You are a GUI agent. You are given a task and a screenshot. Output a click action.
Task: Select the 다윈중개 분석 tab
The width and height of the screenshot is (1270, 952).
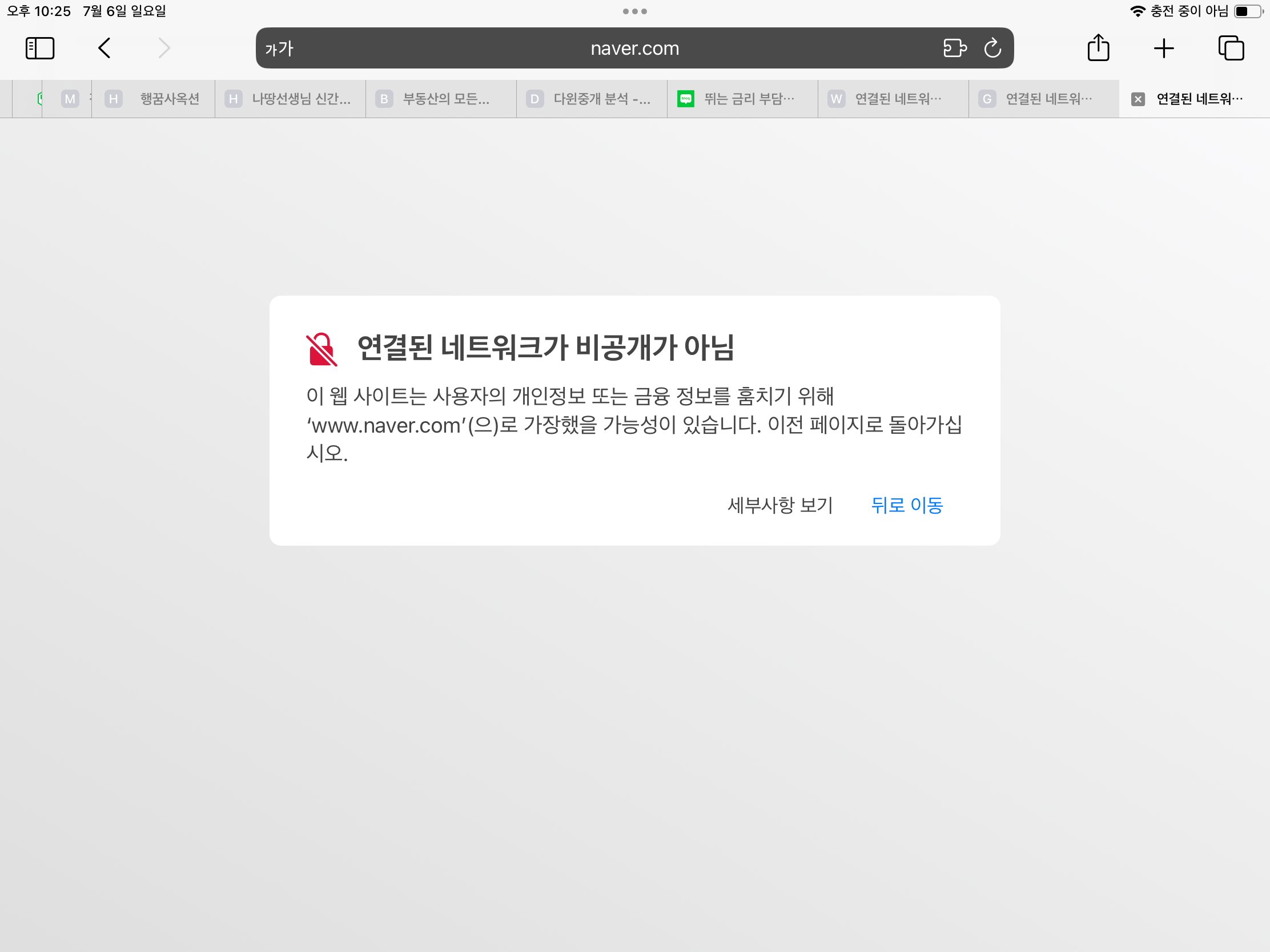click(x=601, y=99)
